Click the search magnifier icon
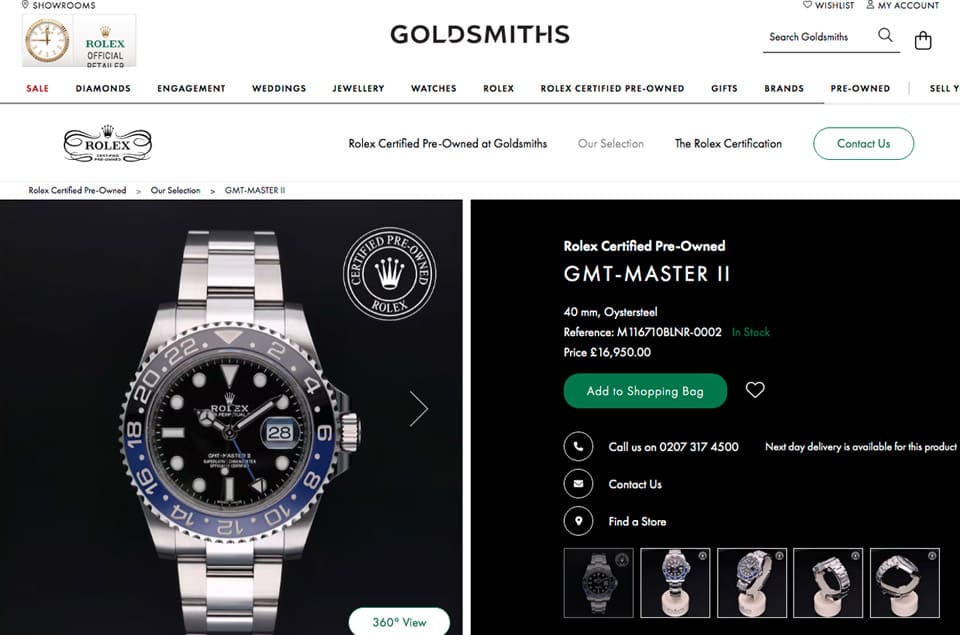This screenshot has height=635, width=960. pyautogui.click(x=885, y=35)
